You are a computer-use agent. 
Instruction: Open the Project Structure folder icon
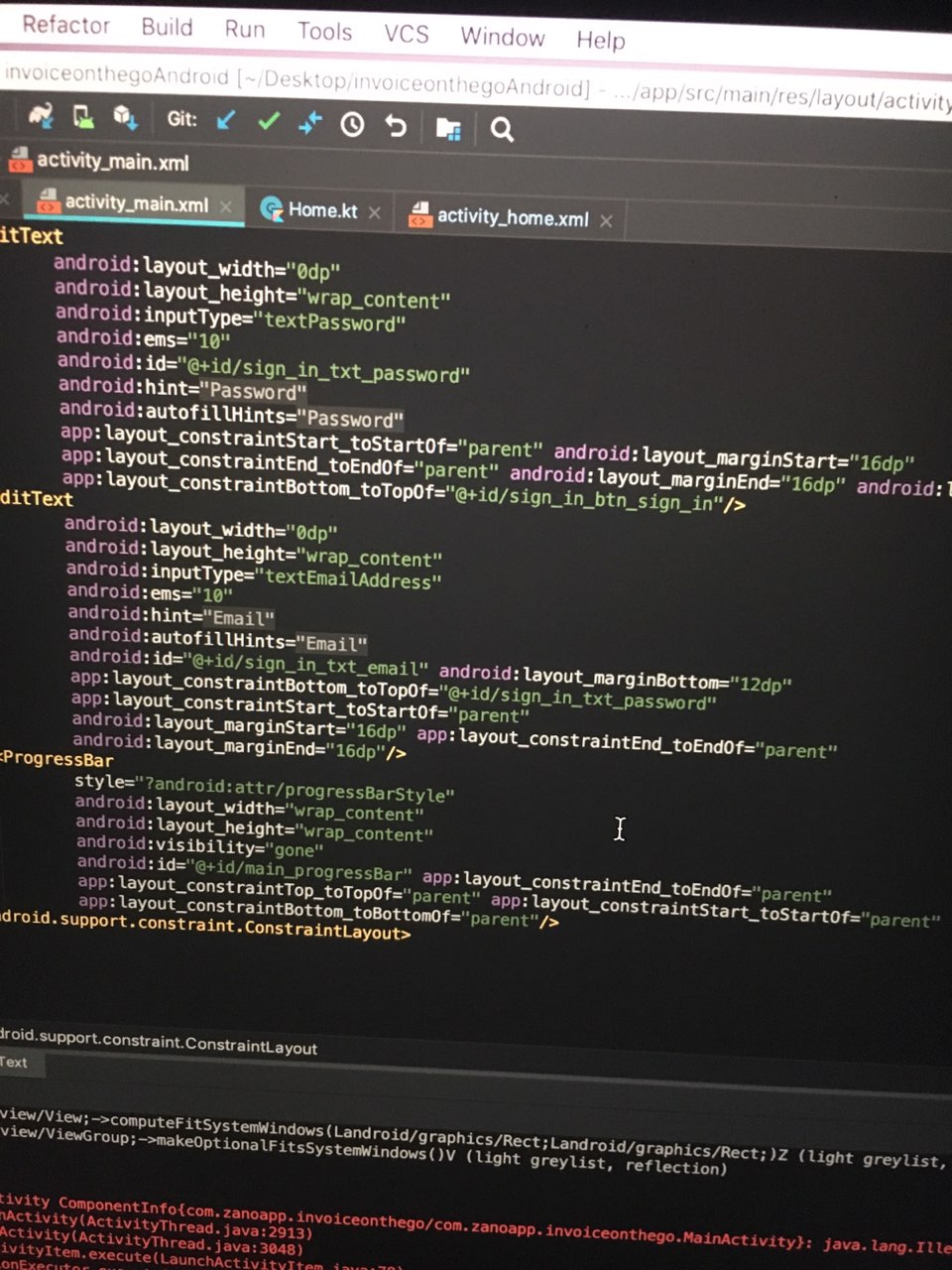[448, 128]
